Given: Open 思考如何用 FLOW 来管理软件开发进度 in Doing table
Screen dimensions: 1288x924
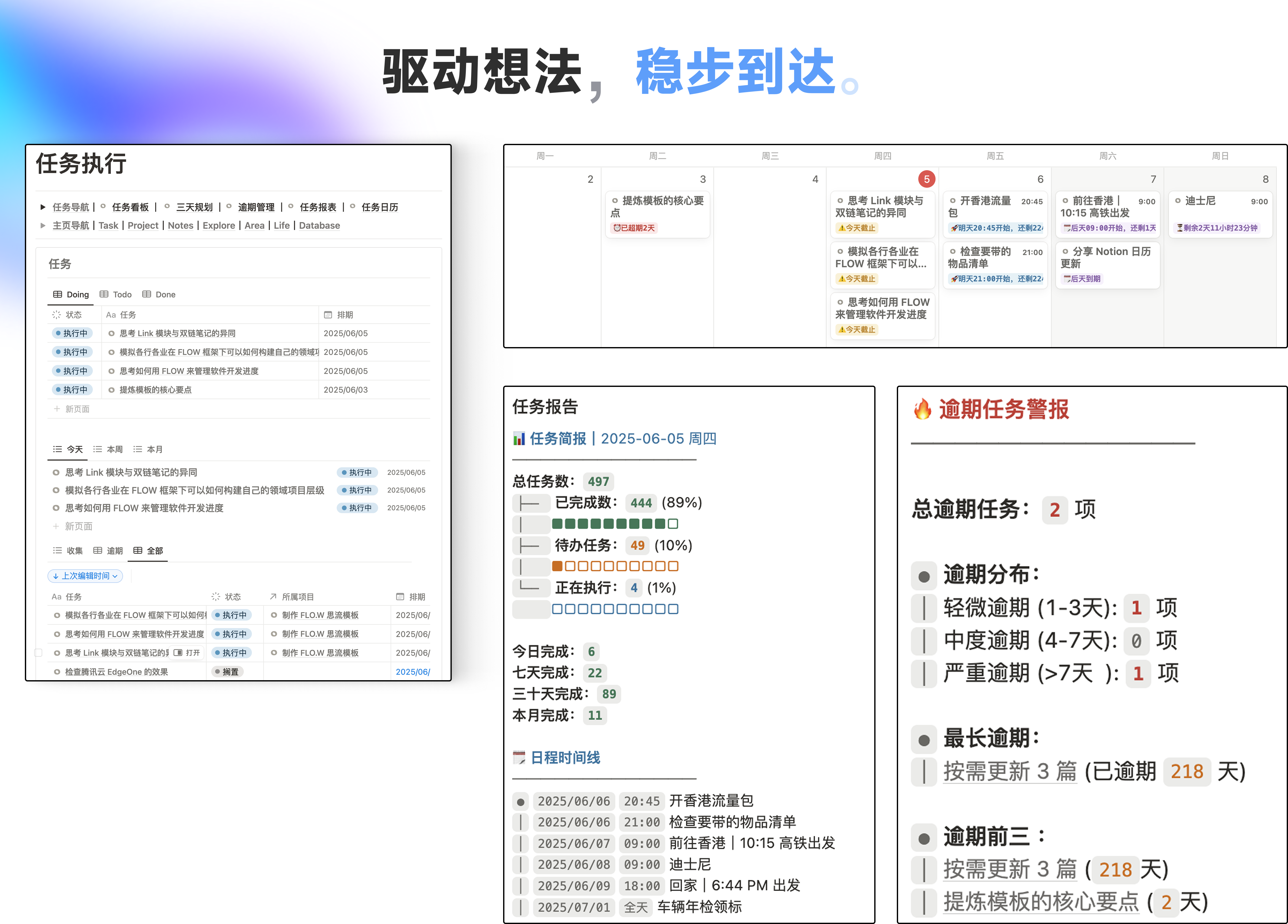Looking at the screenshot, I should point(189,371).
